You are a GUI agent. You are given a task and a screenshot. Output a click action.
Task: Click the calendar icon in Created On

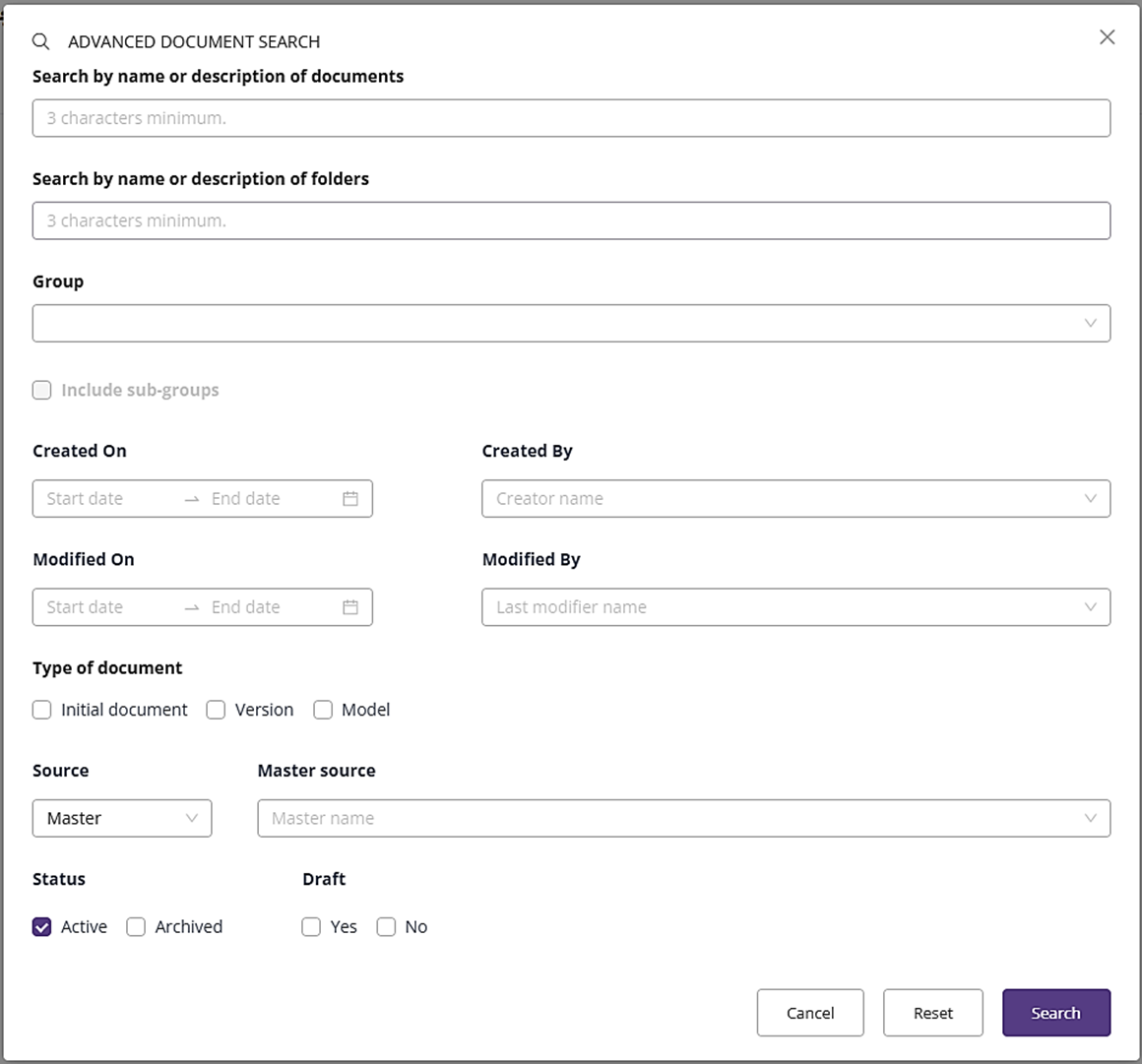(349, 499)
